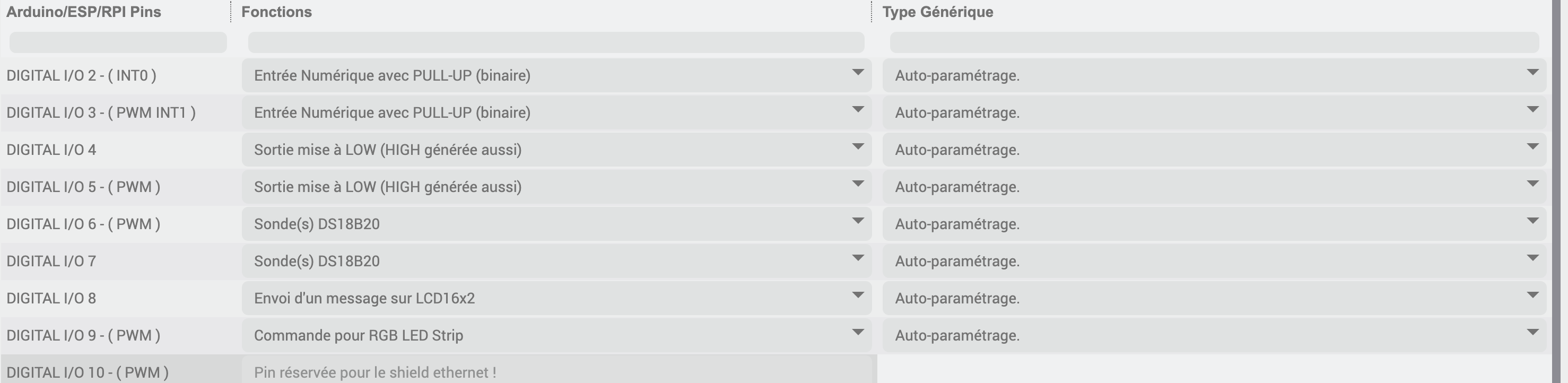Open Type Générique dropdown for I/O 3
This screenshot has height=383, width=1568.
pyautogui.click(x=1214, y=112)
